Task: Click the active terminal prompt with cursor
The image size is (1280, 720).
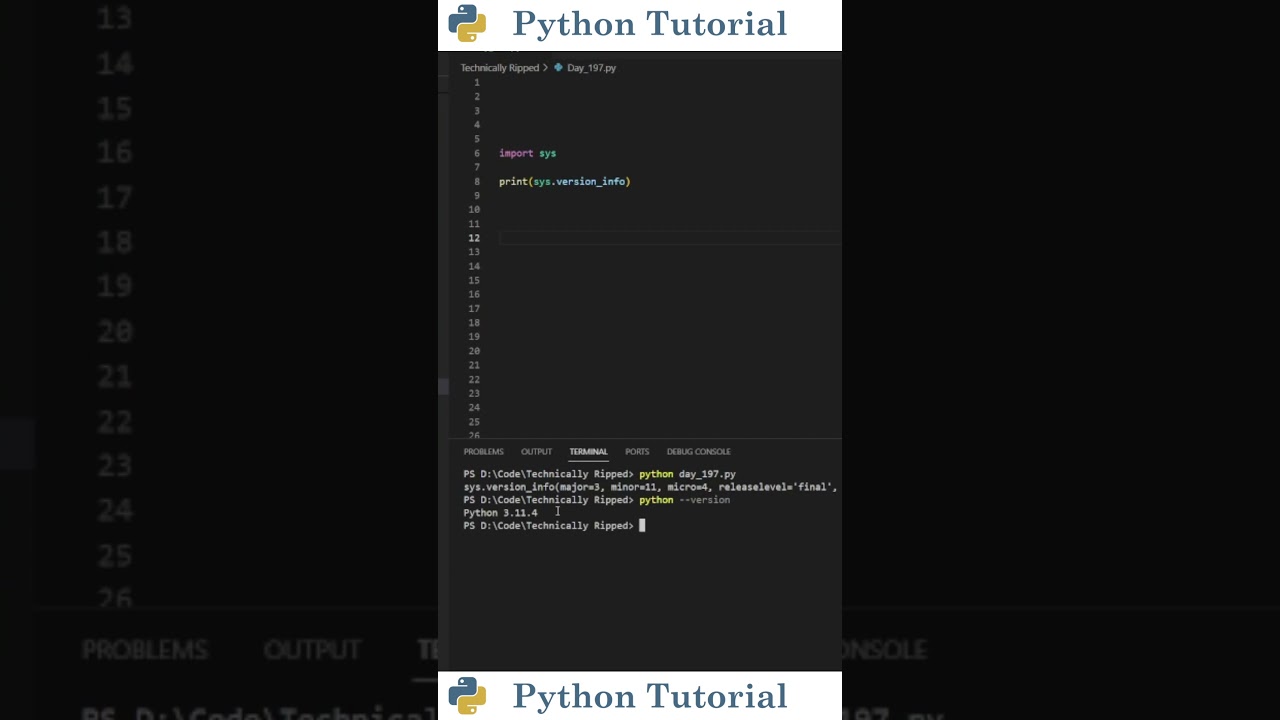Action: click(x=554, y=526)
